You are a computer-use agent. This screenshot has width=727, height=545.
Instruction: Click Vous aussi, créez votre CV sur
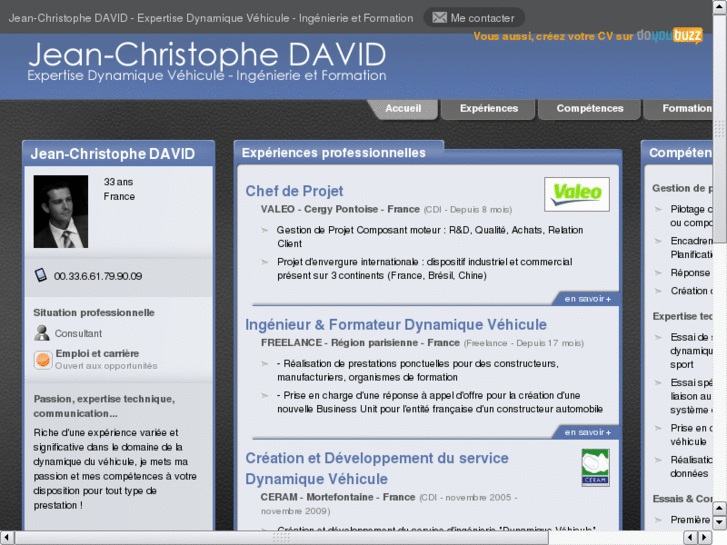tap(553, 36)
